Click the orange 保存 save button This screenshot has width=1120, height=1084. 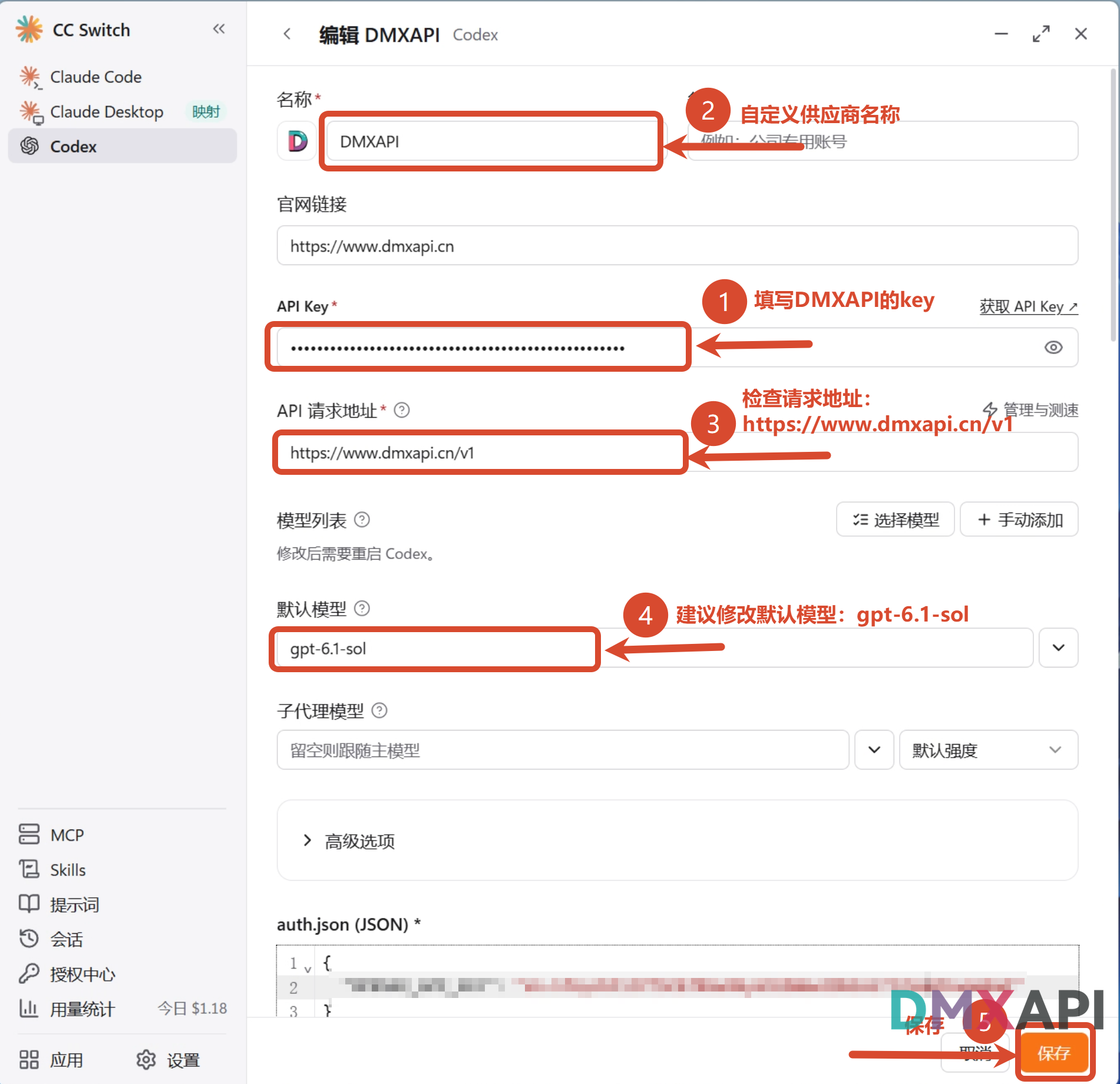[x=1054, y=1053]
